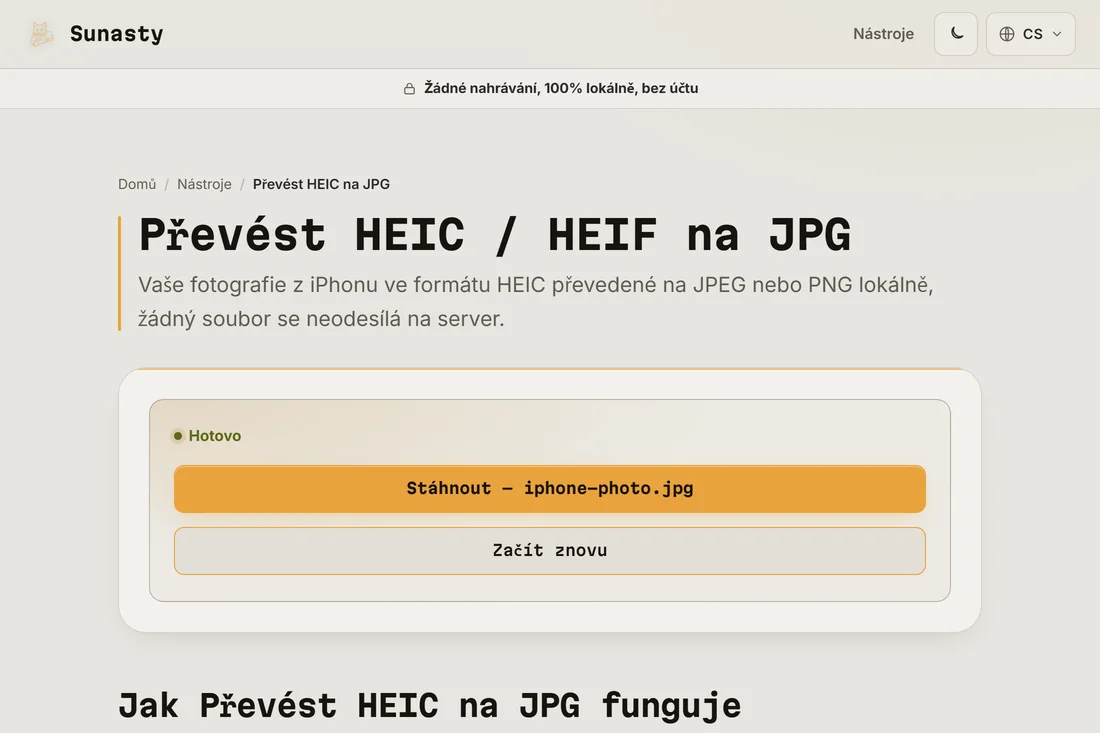The image size is (1100, 733).
Task: Click the 'Převést HEIC na JPG' breadcrumb
Action: (321, 184)
